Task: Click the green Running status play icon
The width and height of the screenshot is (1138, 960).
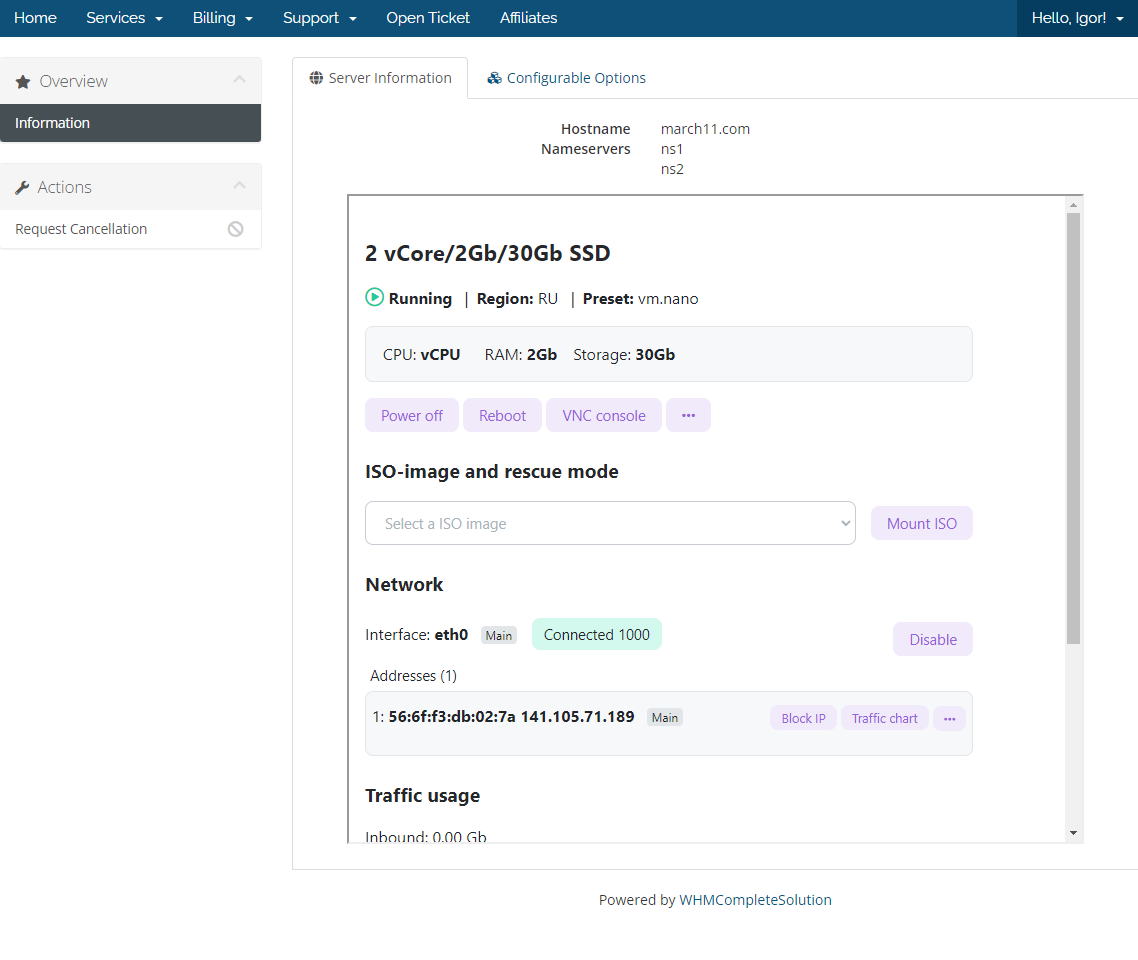Action: pyautogui.click(x=375, y=297)
